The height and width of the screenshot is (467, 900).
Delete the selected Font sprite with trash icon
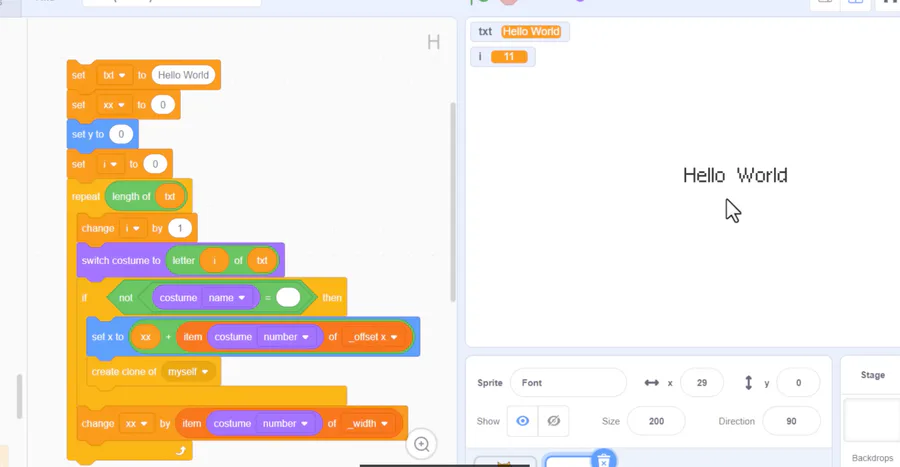(x=603, y=460)
